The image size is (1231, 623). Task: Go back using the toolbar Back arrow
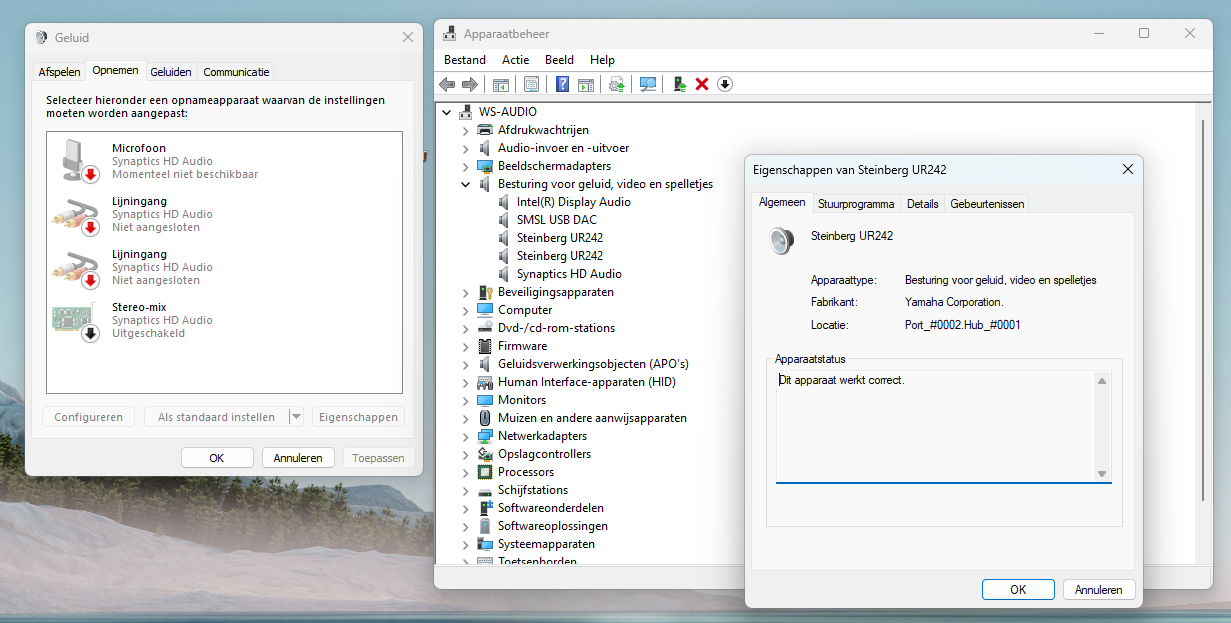coord(447,84)
